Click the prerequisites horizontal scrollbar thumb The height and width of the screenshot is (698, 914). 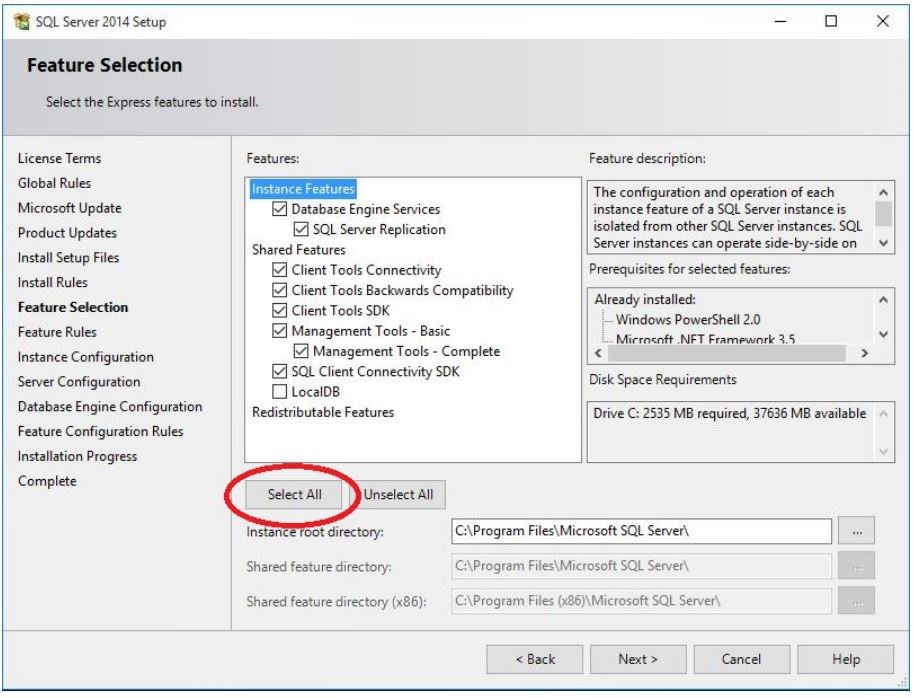pos(726,353)
